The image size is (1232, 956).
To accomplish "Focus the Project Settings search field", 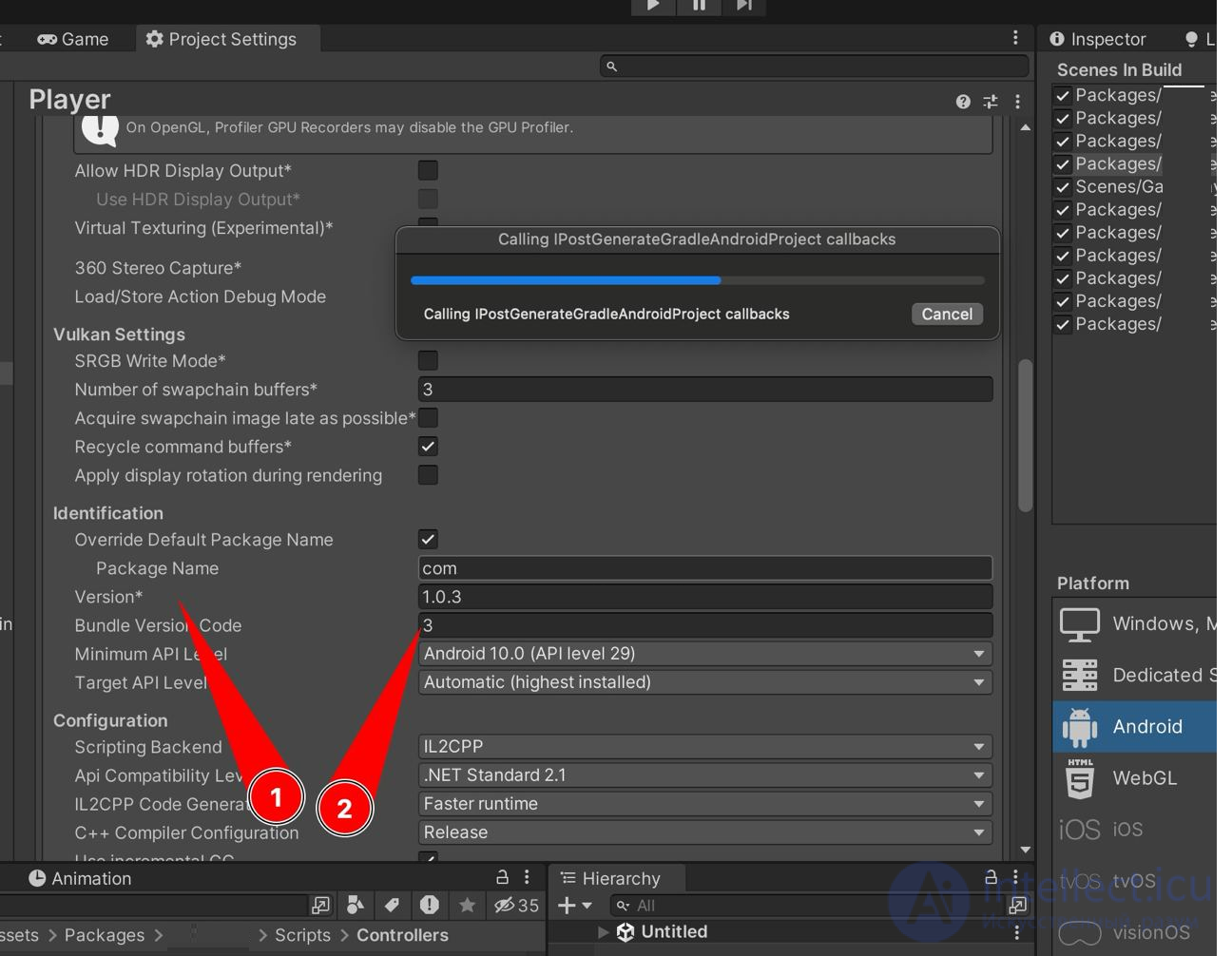I will (815, 66).
